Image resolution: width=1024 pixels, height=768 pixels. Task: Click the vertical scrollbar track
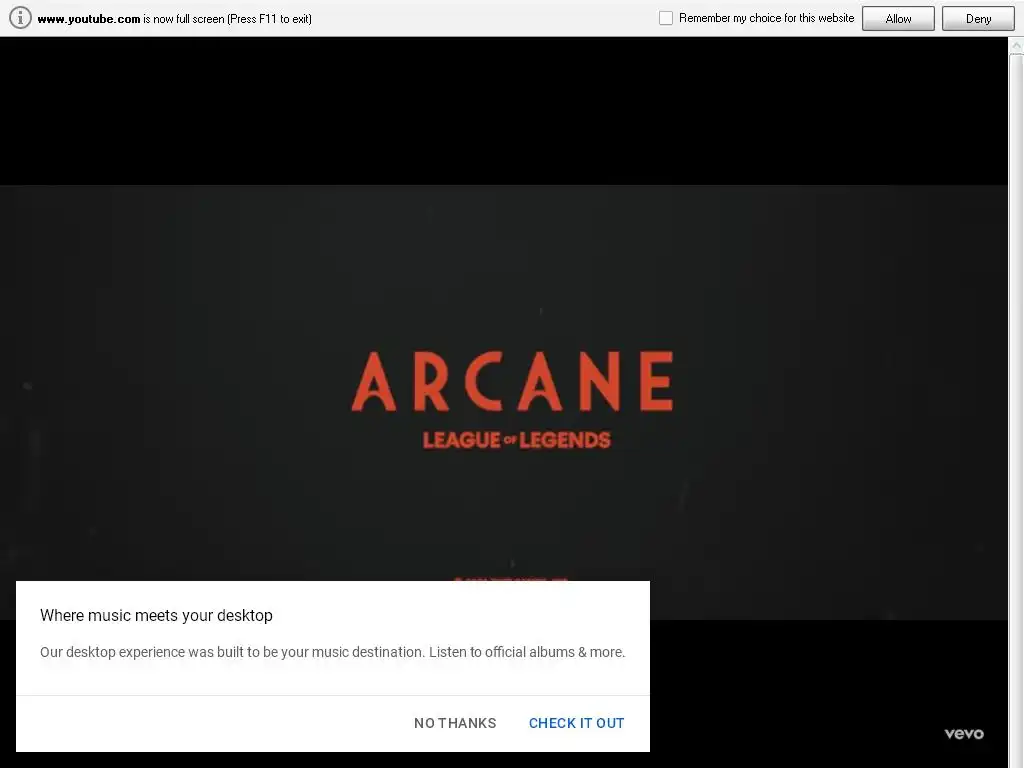coord(1016,411)
